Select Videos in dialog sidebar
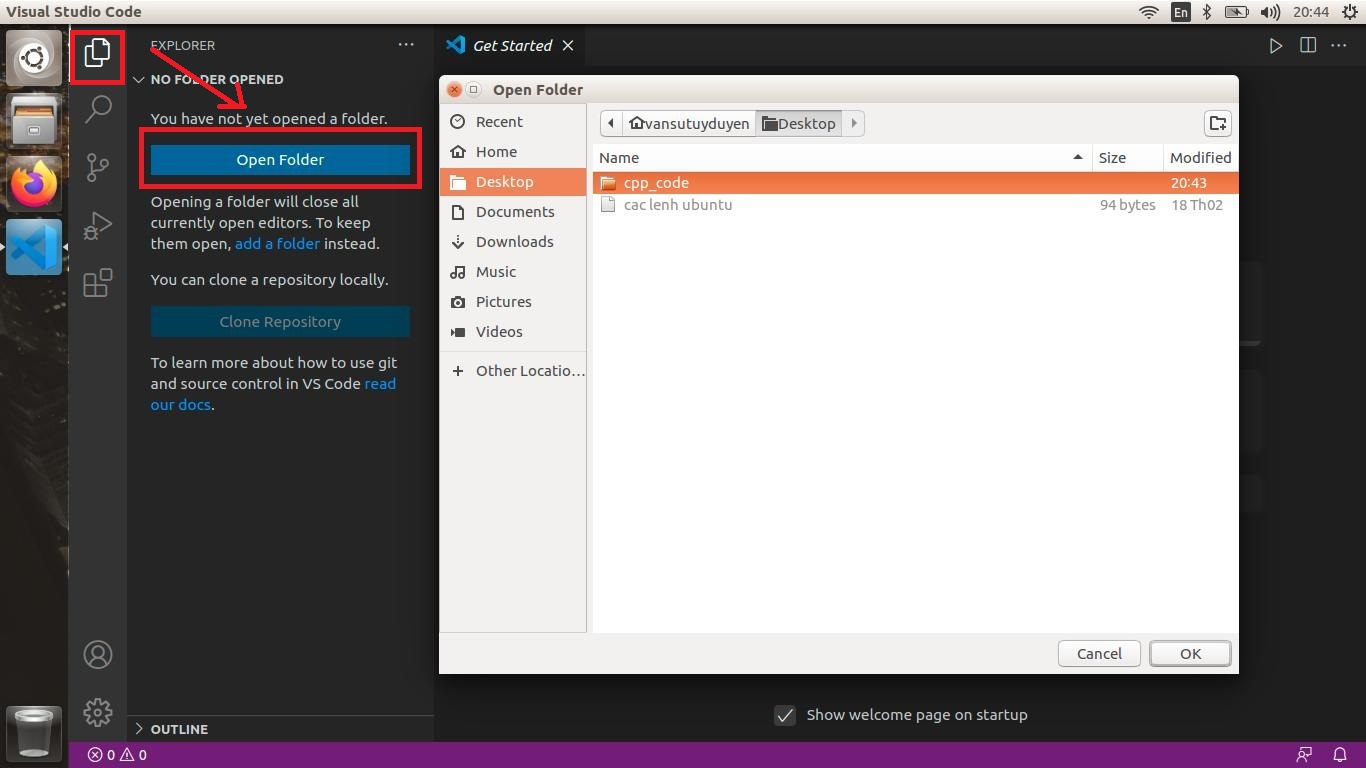 click(513, 331)
